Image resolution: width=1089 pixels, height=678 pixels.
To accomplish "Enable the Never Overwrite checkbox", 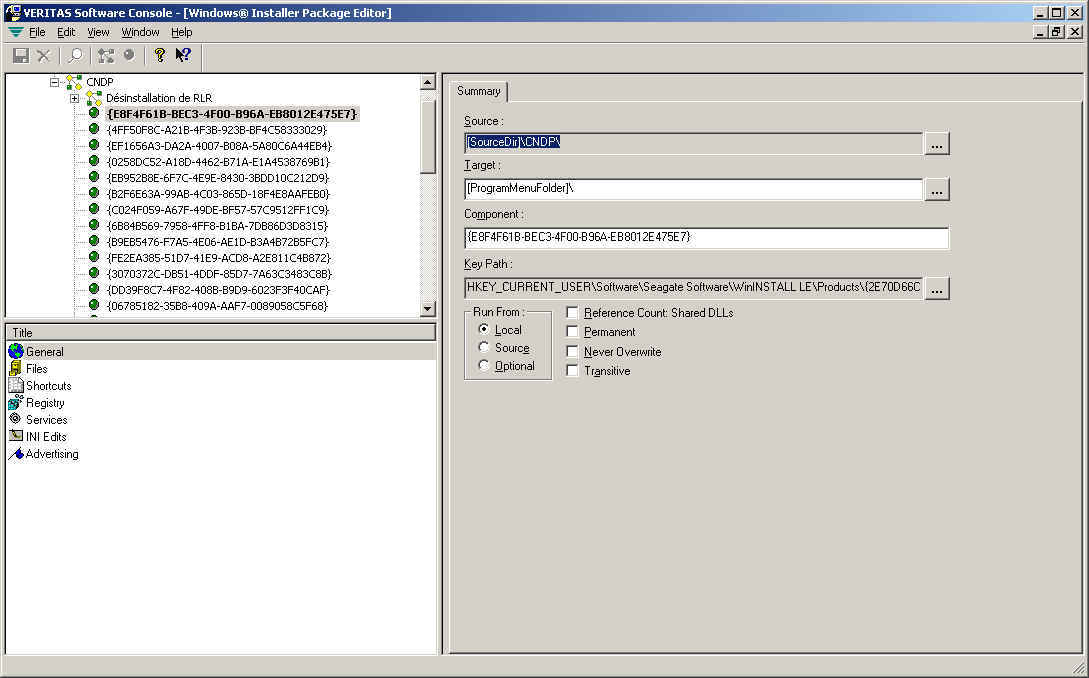I will [x=572, y=352].
